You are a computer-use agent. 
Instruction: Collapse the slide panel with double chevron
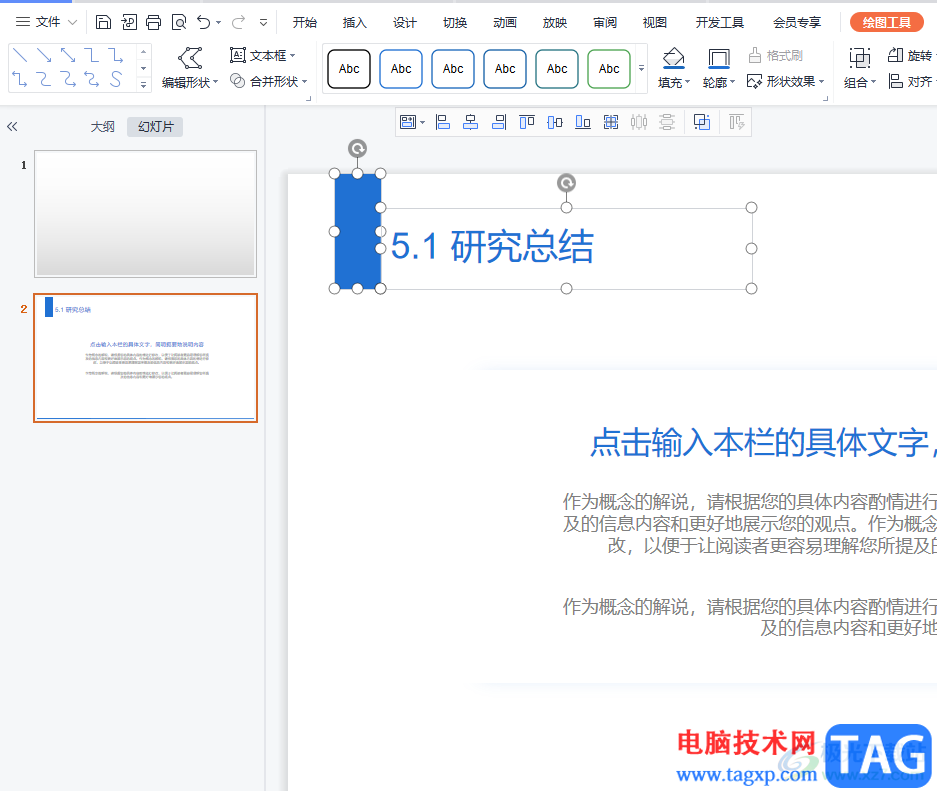pyautogui.click(x=12, y=126)
